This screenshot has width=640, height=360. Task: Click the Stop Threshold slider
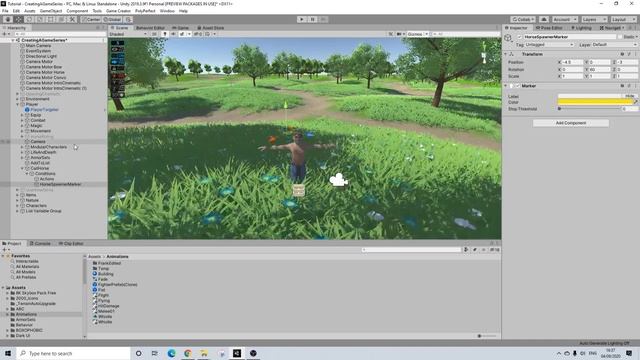click(590, 109)
